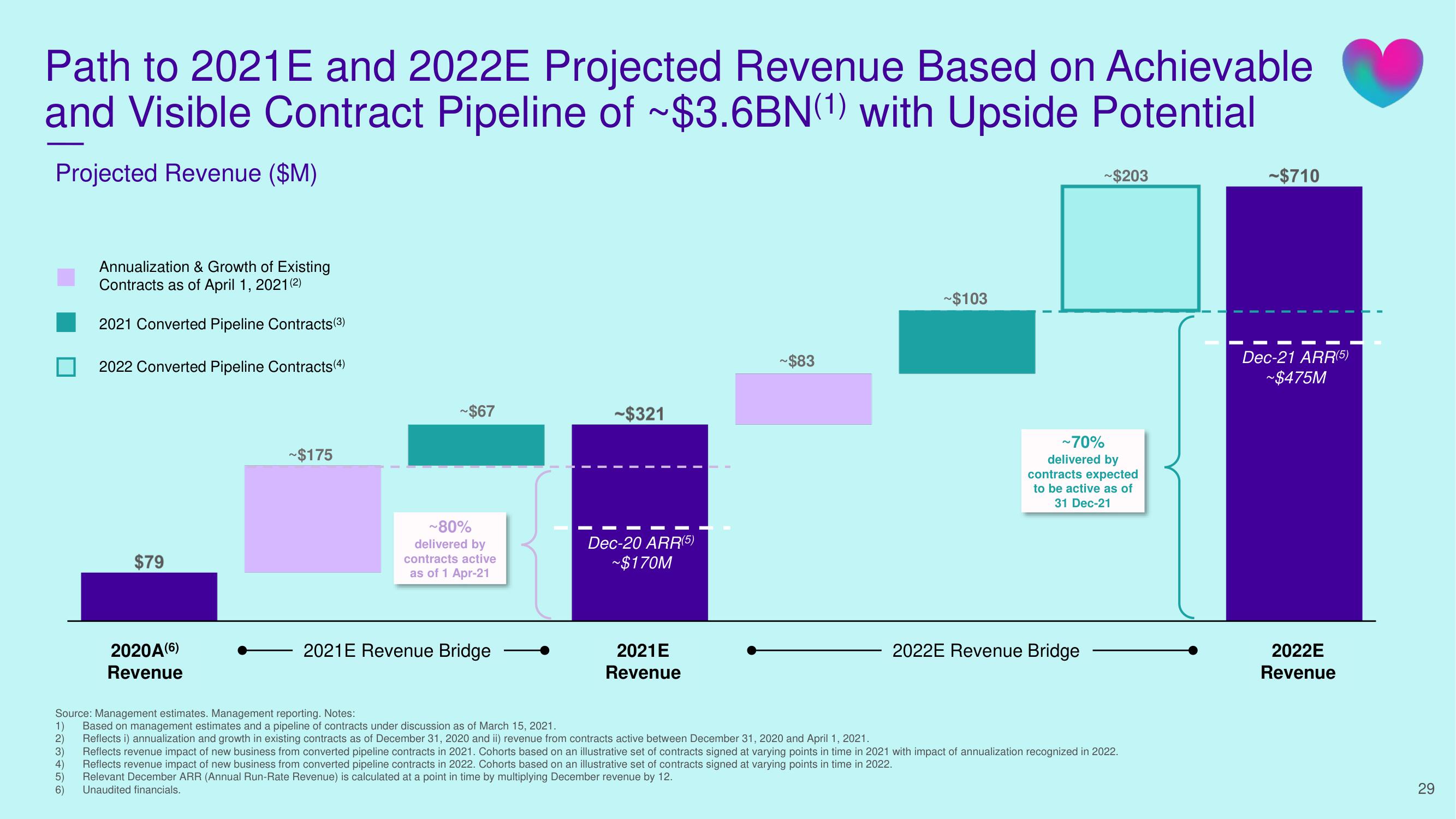Click the outlined ~$203 bridge bar

1131,248
